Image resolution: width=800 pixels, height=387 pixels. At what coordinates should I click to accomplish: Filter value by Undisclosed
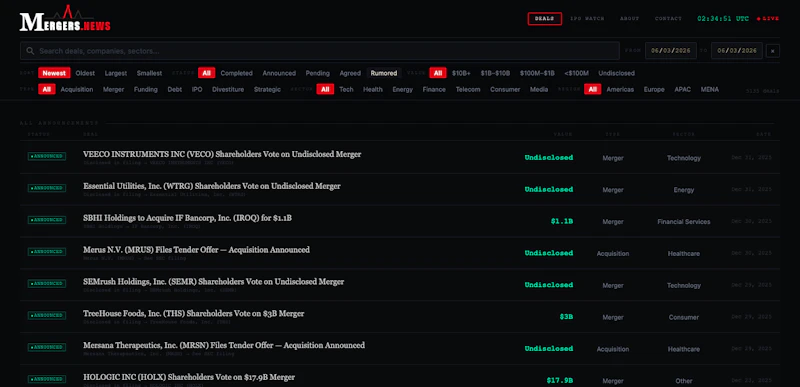coord(617,73)
